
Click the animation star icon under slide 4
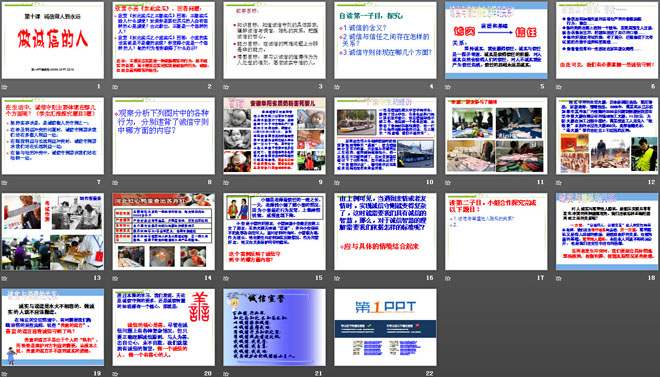click(337, 87)
